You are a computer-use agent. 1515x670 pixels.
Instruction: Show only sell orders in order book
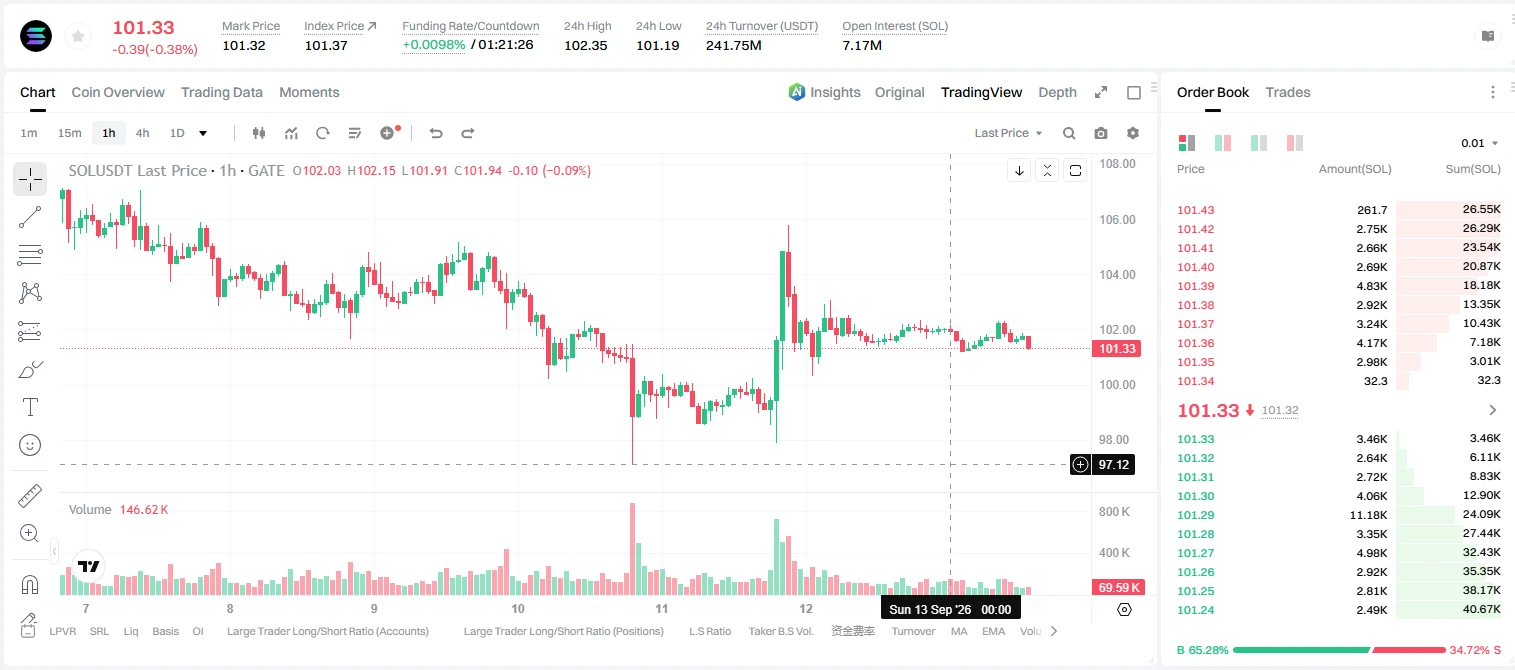pyautogui.click(x=1295, y=143)
